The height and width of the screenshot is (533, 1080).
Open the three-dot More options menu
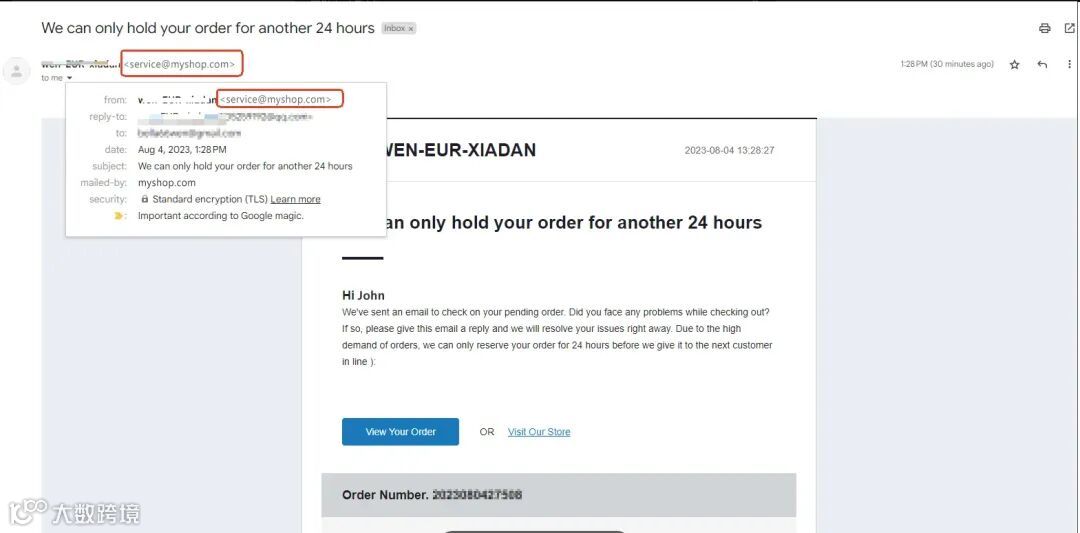click(1069, 64)
